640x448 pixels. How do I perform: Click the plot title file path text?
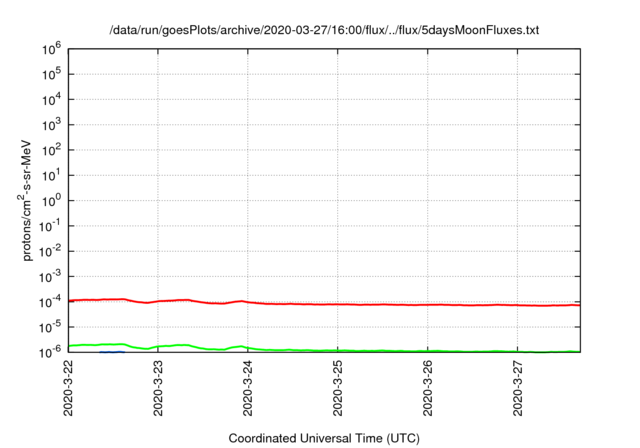click(324, 30)
